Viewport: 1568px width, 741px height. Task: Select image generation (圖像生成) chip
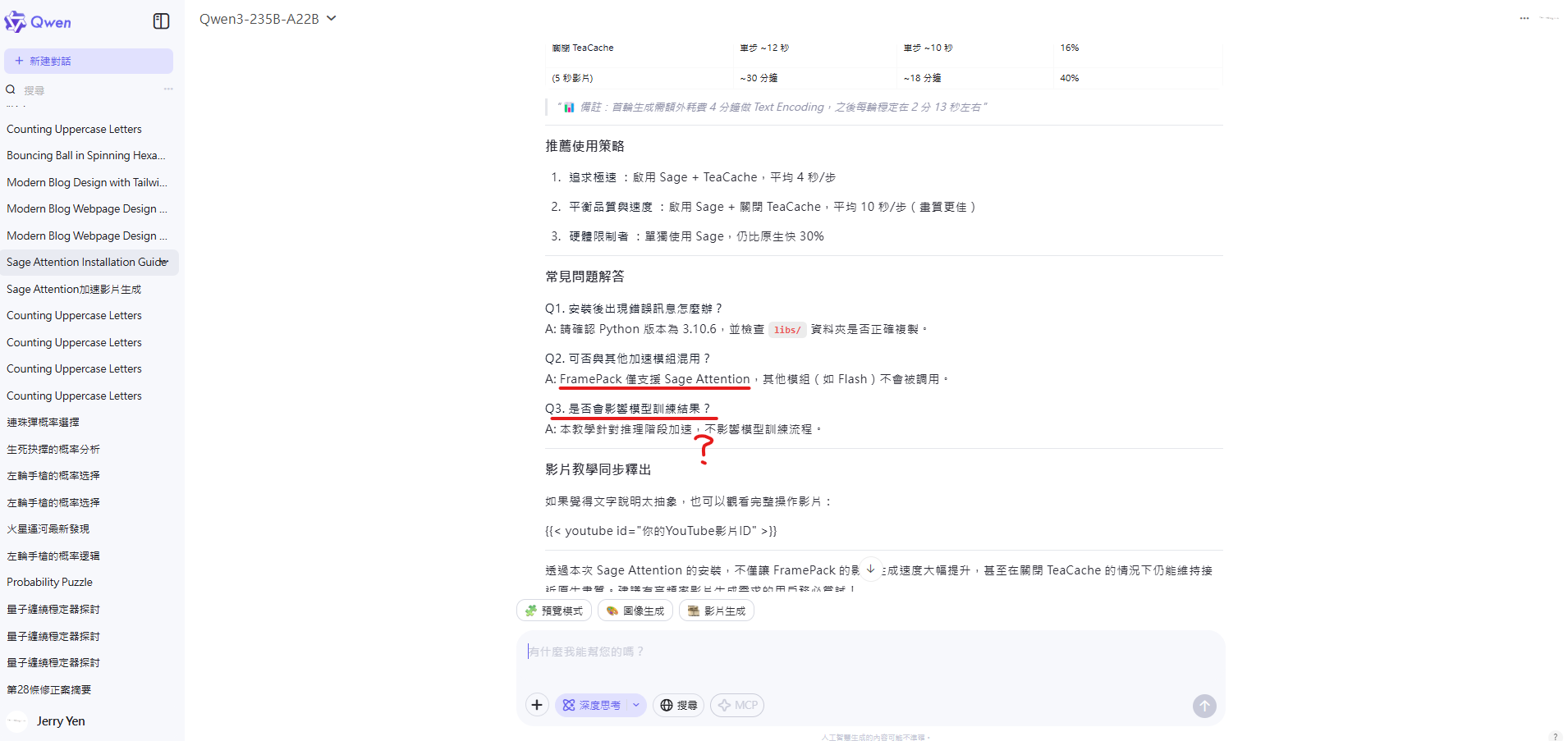tap(635, 611)
